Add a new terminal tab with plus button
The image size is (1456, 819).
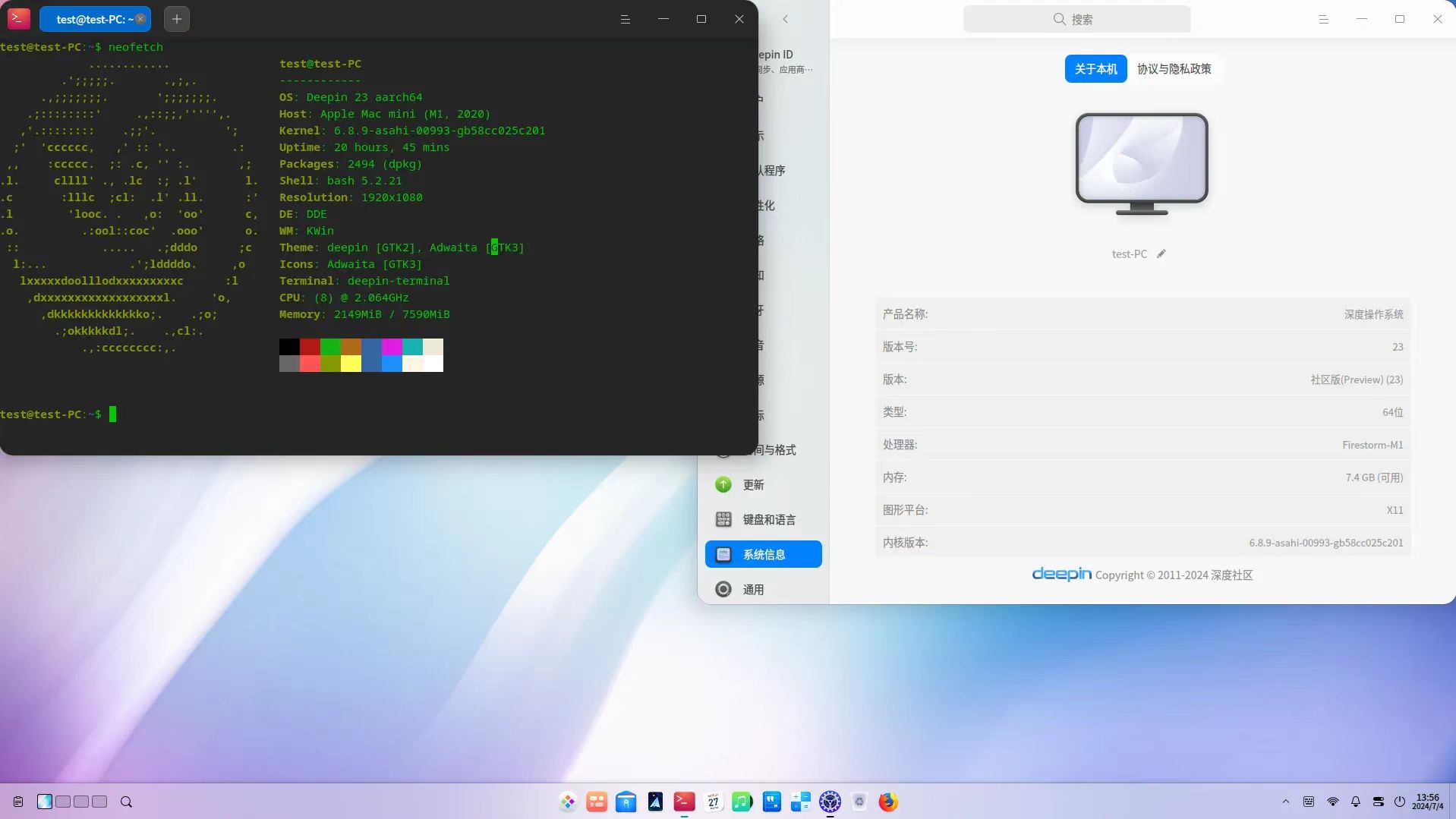(177, 18)
